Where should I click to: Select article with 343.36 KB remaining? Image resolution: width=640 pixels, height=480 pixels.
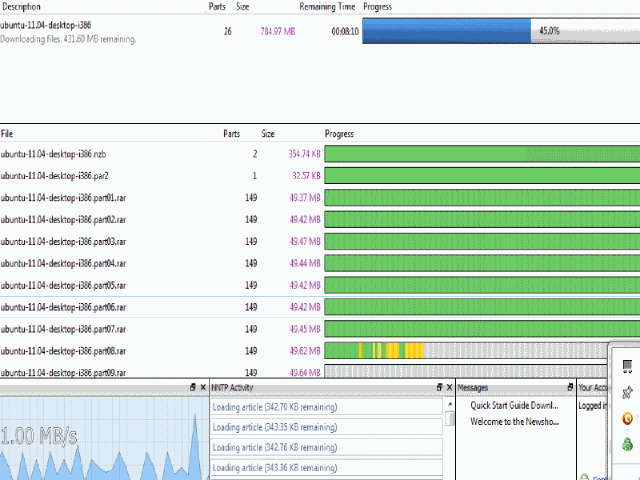[327, 468]
